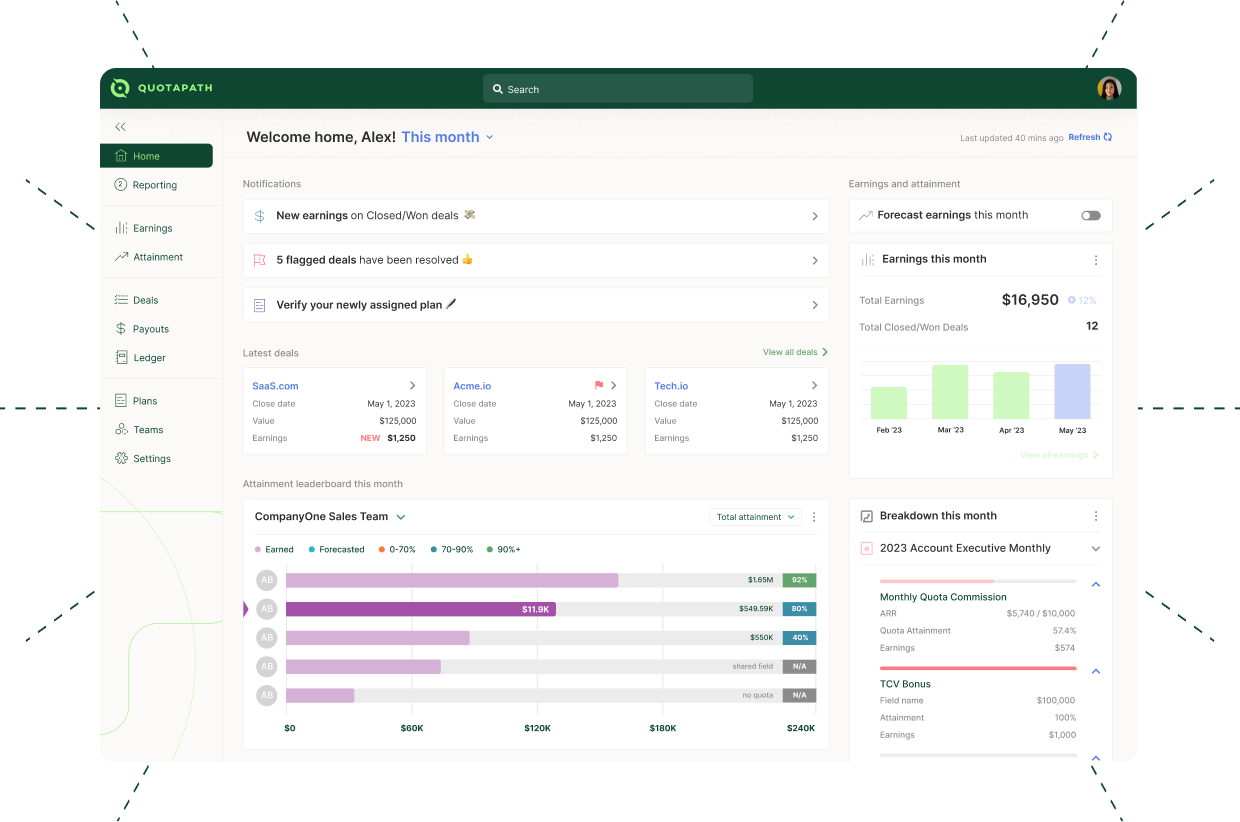Click the forecast trend line icon
The image size is (1240, 822).
pos(866,215)
